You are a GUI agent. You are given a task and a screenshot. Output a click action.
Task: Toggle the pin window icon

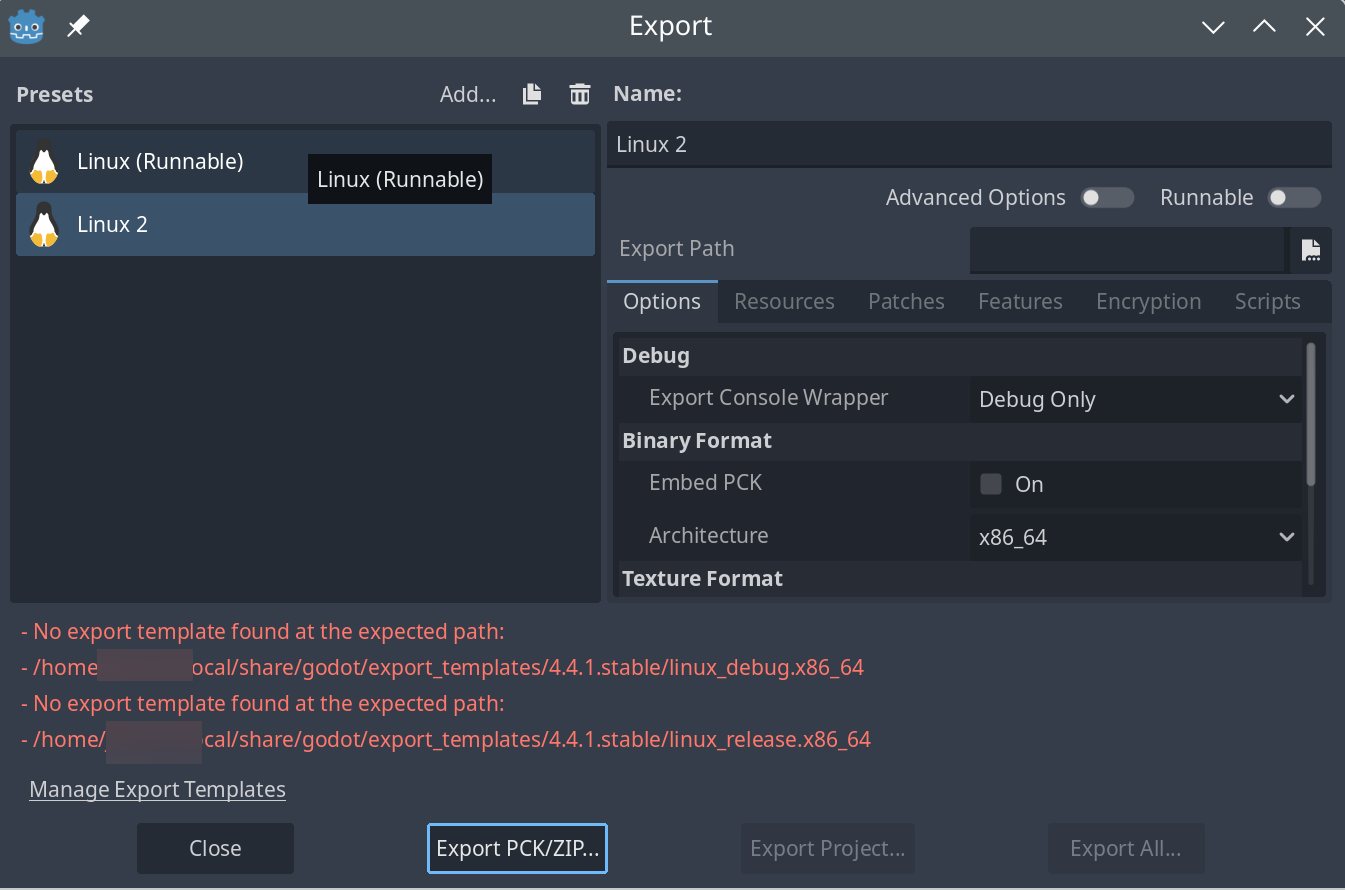tap(78, 27)
